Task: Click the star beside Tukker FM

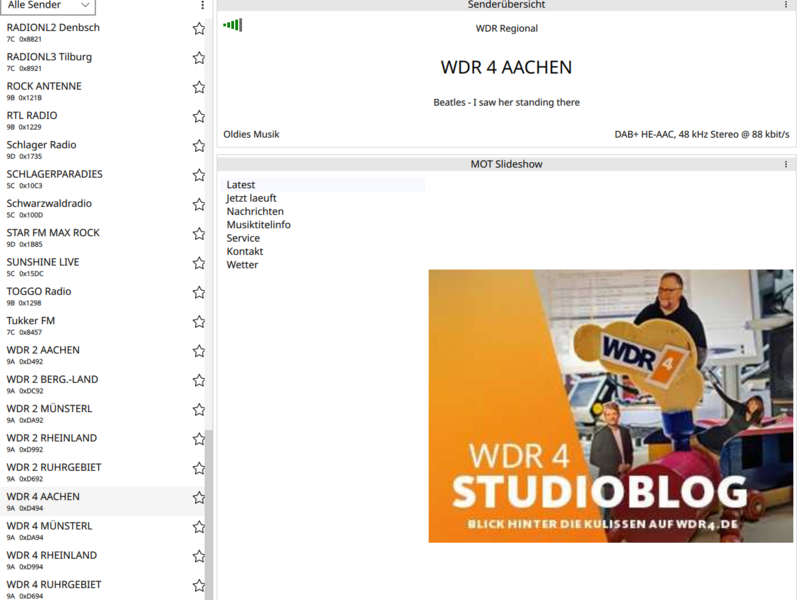Action: [x=199, y=322]
